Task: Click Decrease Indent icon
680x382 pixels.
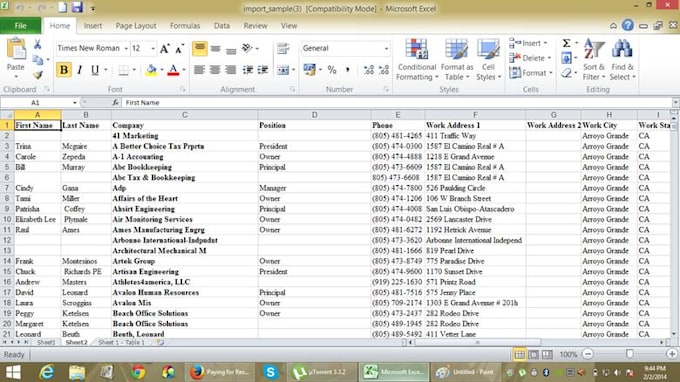Action: point(248,70)
